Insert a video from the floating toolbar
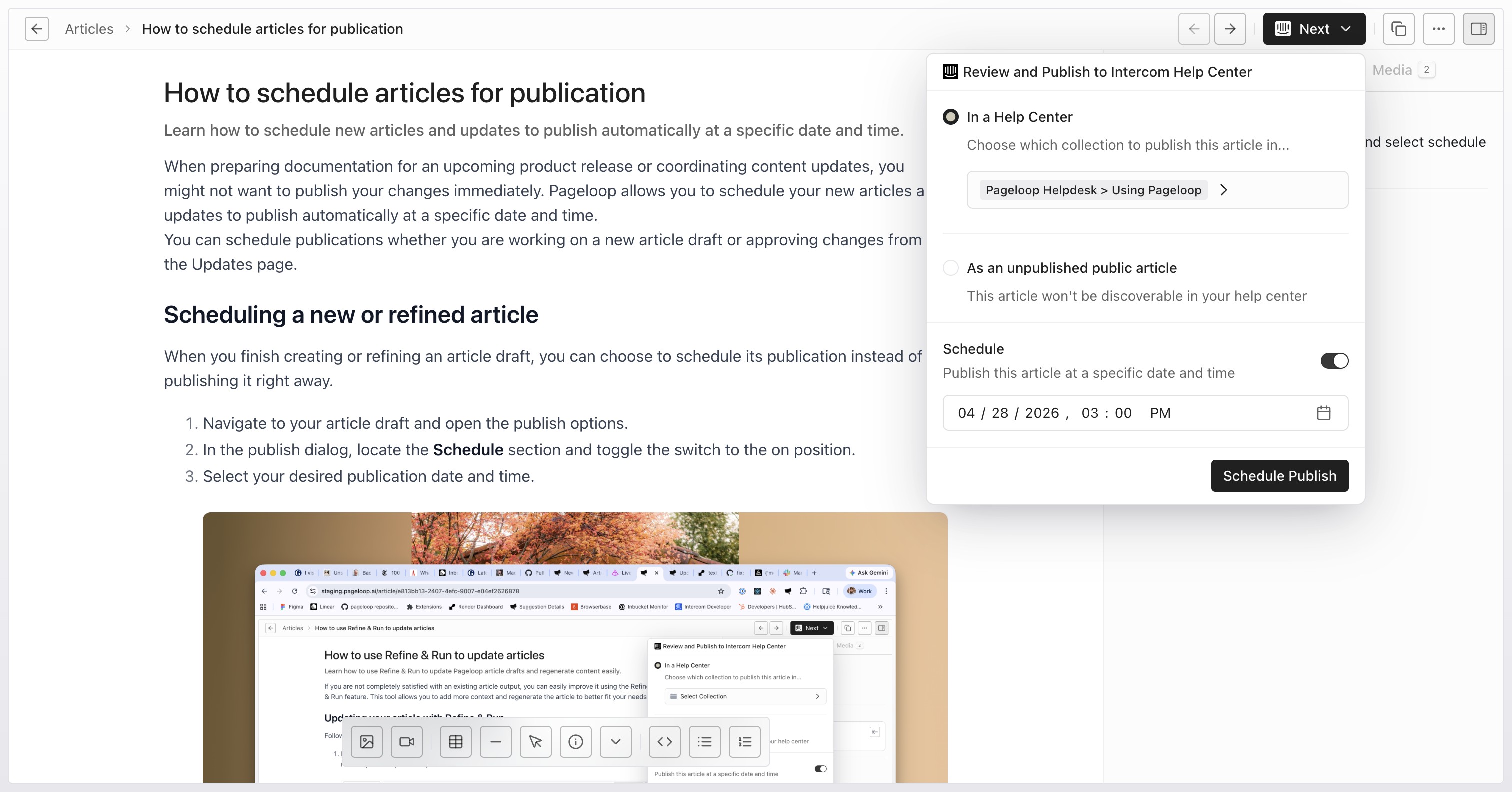Image resolution: width=1512 pixels, height=792 pixels. tap(407, 742)
